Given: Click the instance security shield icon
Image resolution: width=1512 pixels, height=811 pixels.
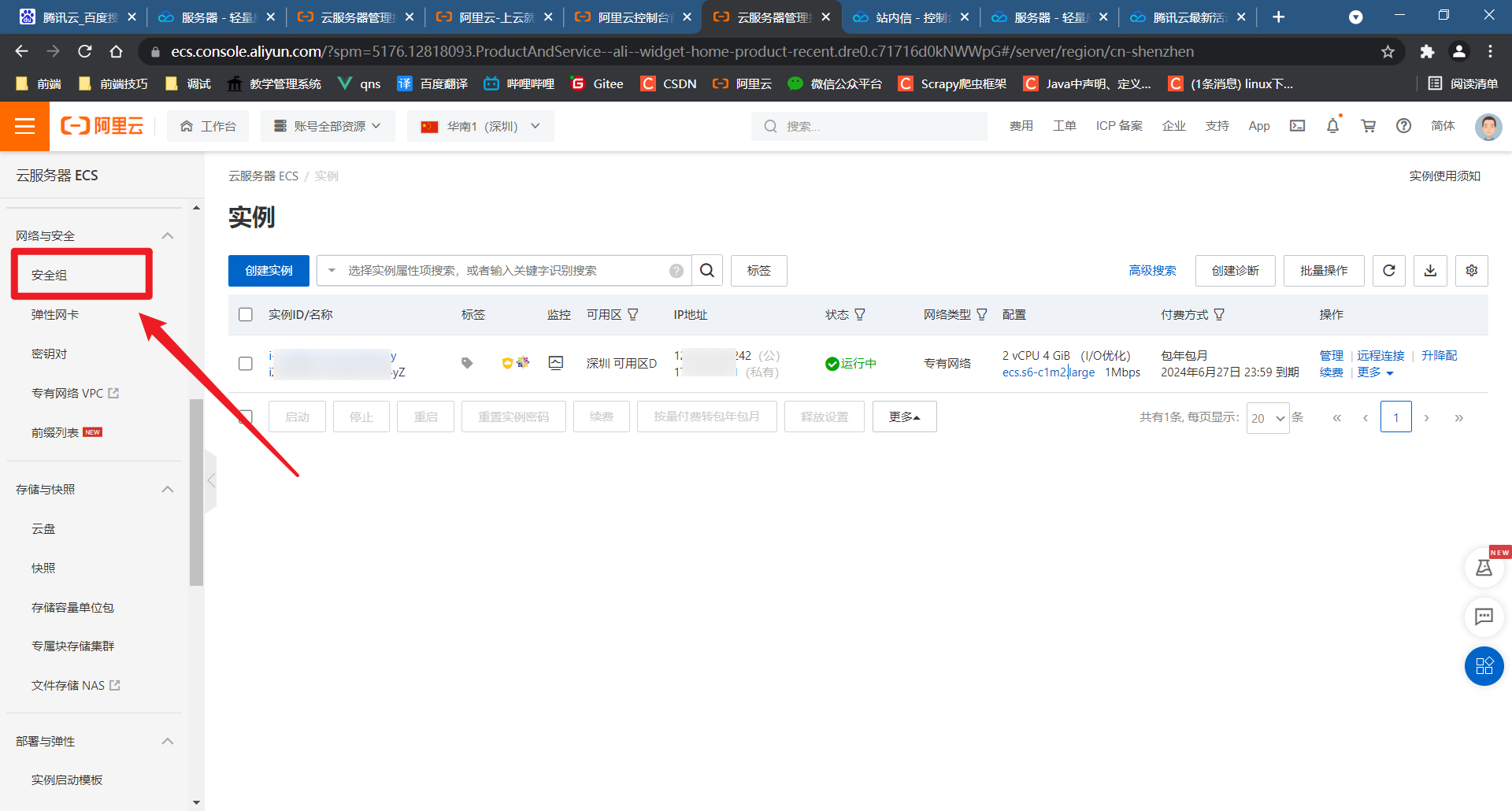Looking at the screenshot, I should [x=507, y=363].
